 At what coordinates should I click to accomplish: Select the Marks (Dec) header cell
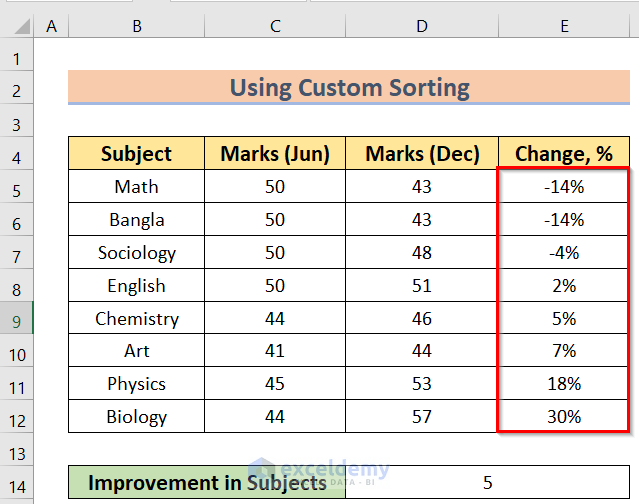pos(421,154)
